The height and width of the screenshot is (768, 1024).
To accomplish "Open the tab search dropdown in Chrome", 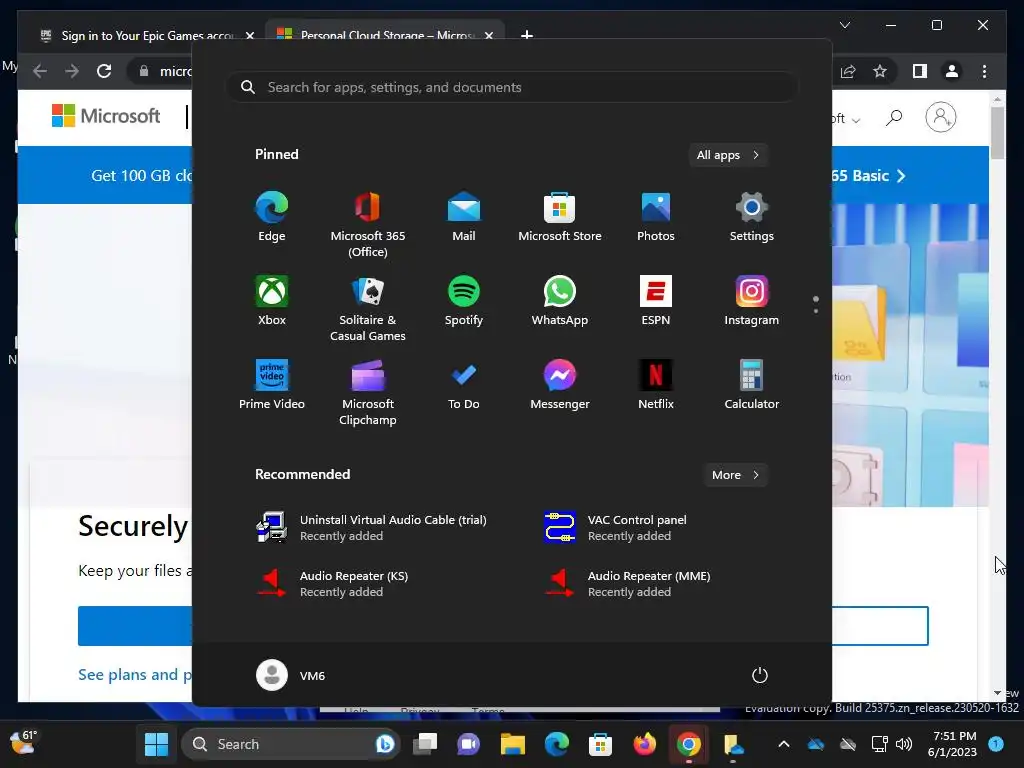I will [844, 25].
